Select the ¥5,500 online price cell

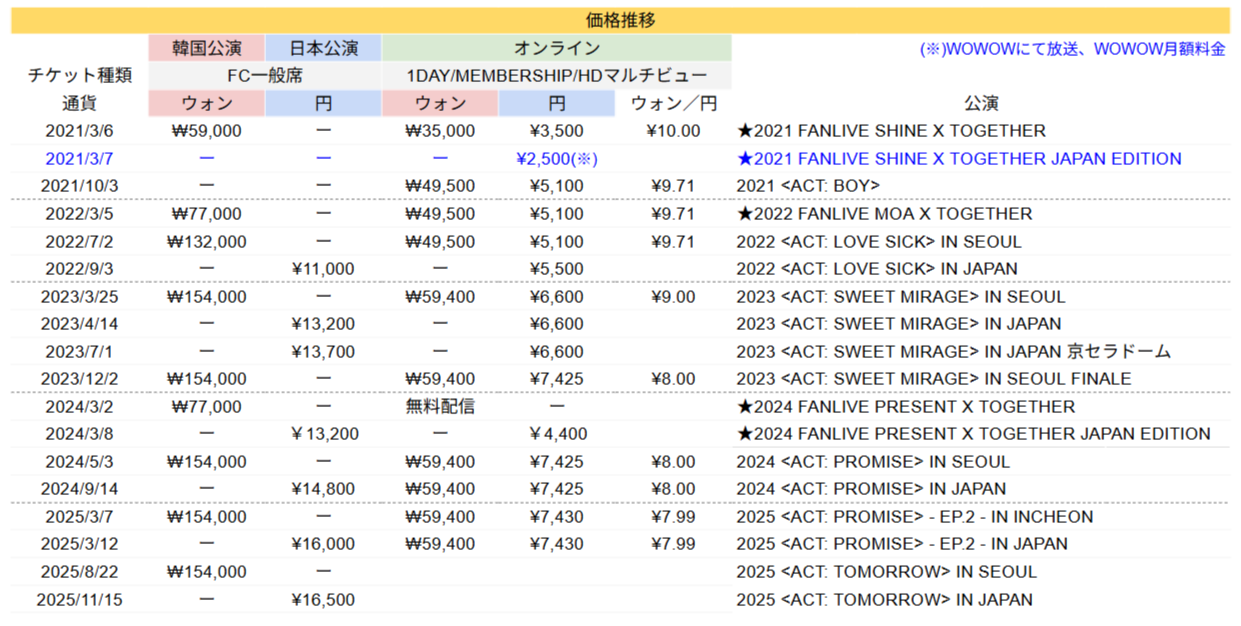[x=557, y=269]
